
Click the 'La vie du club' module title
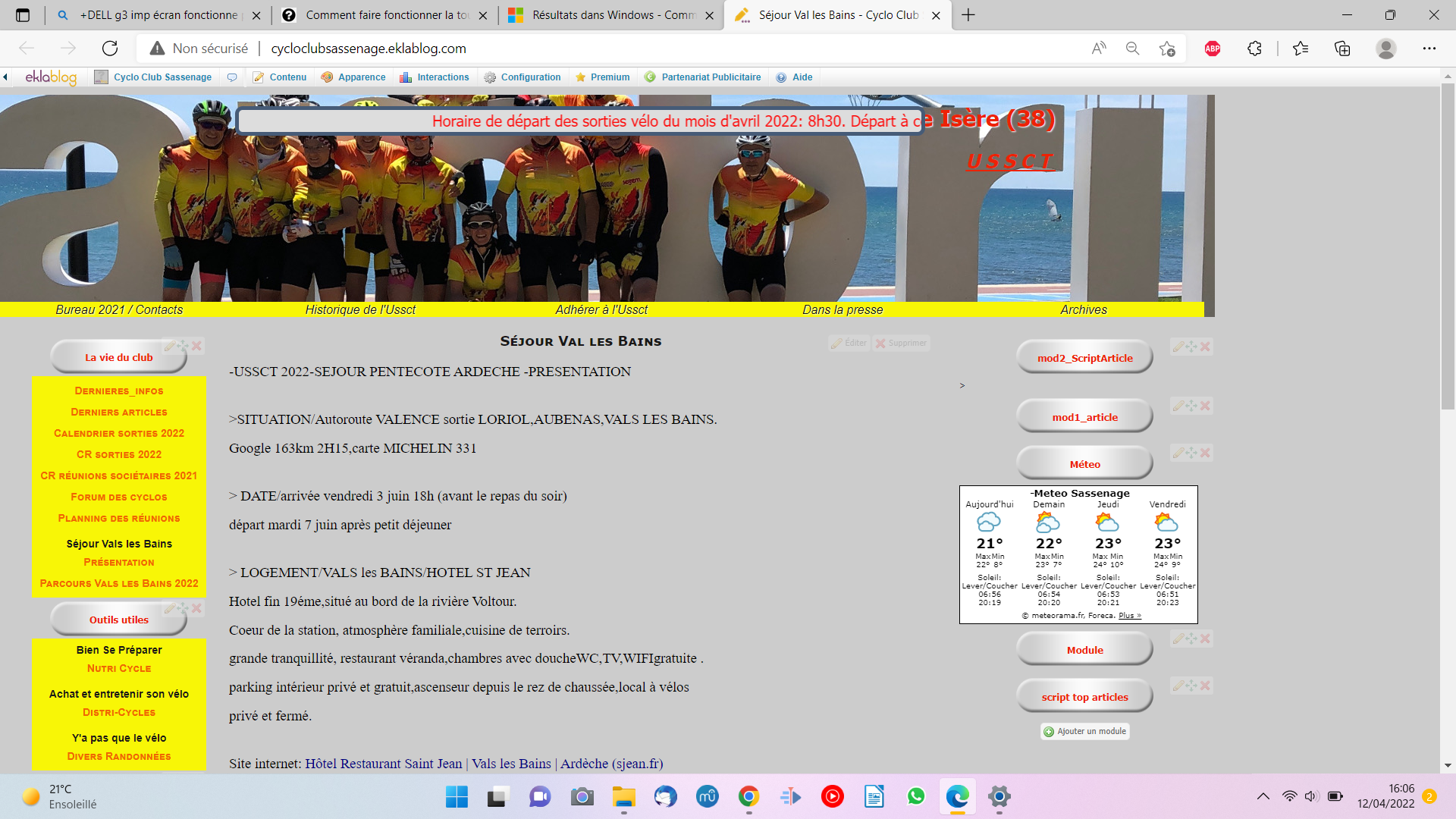click(118, 357)
